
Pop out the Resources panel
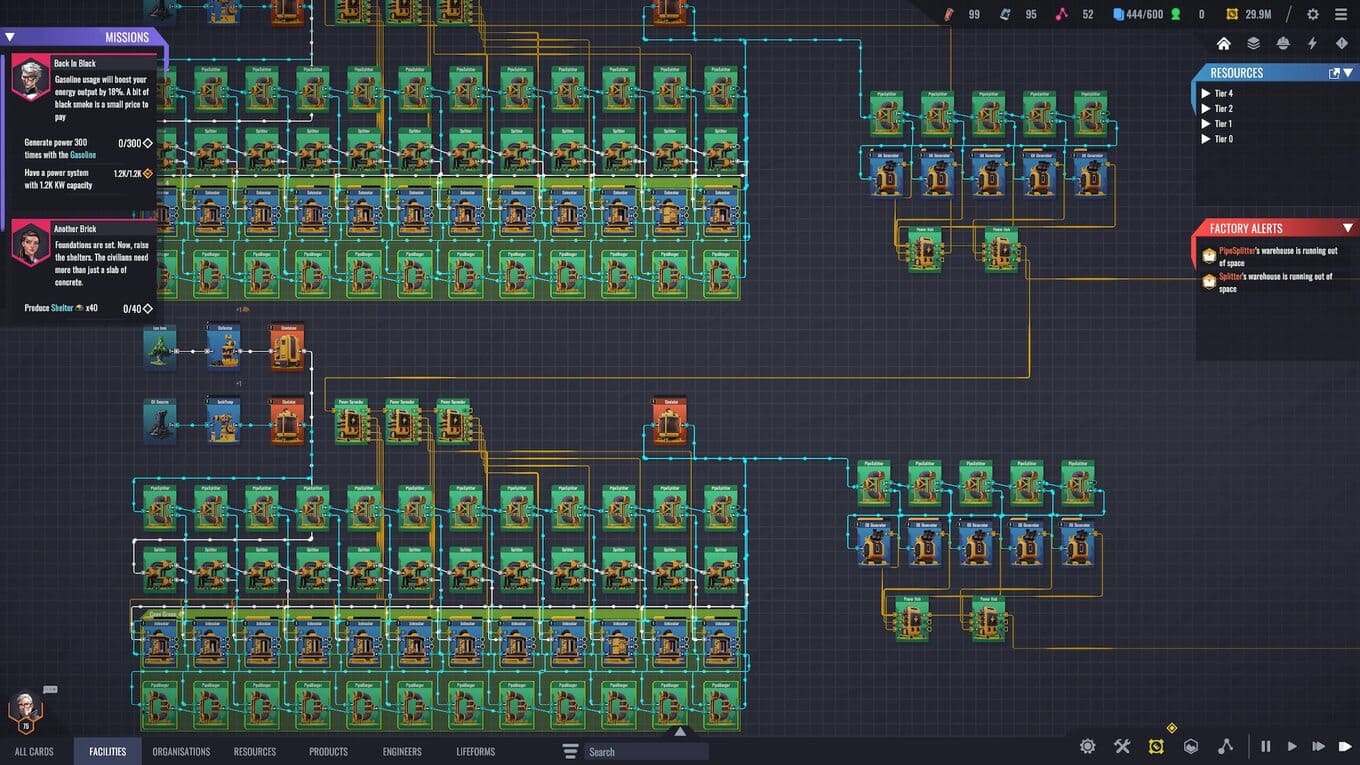(1334, 73)
